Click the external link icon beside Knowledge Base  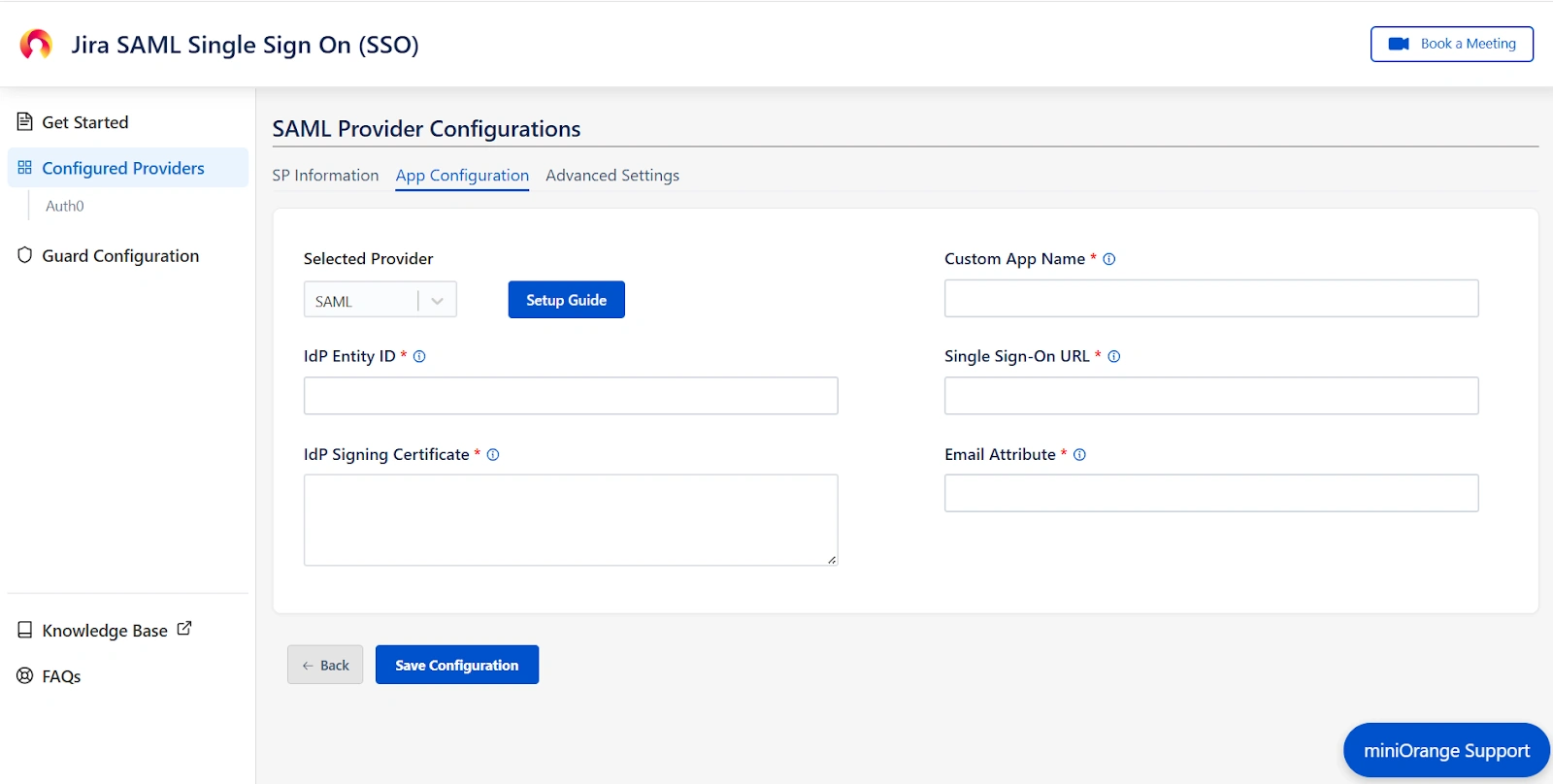(184, 629)
